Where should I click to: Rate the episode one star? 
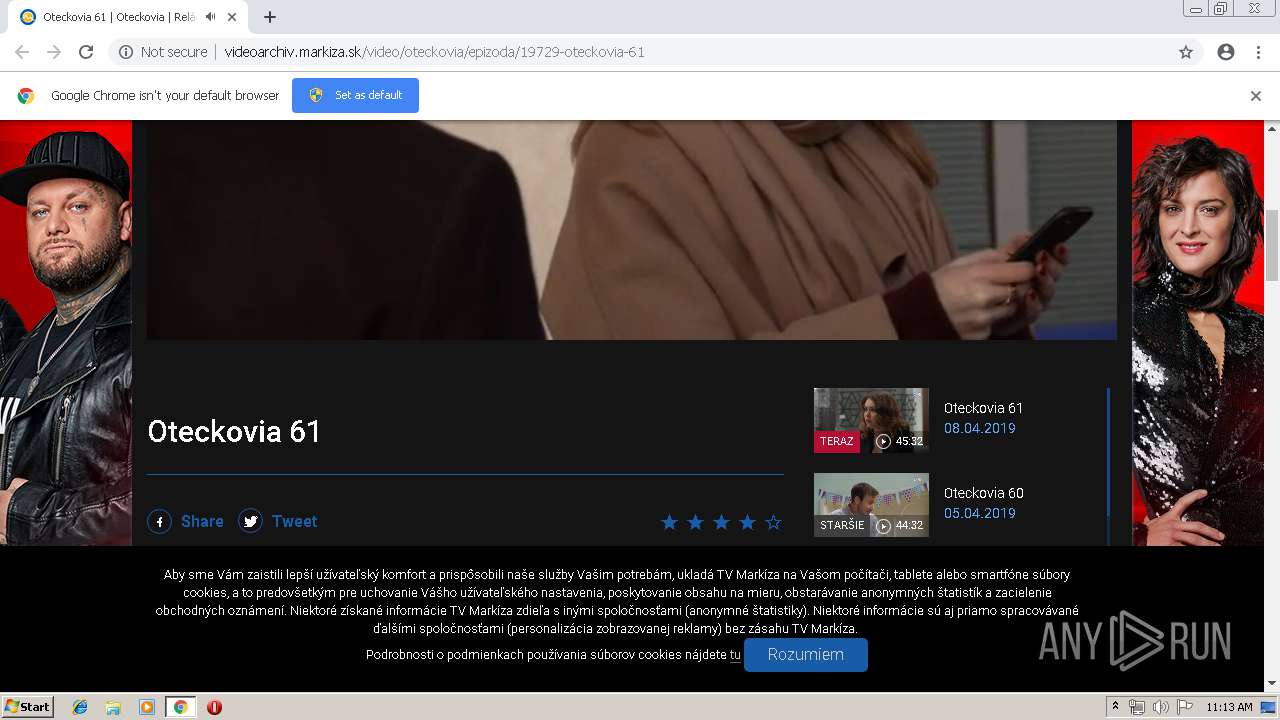(x=669, y=522)
